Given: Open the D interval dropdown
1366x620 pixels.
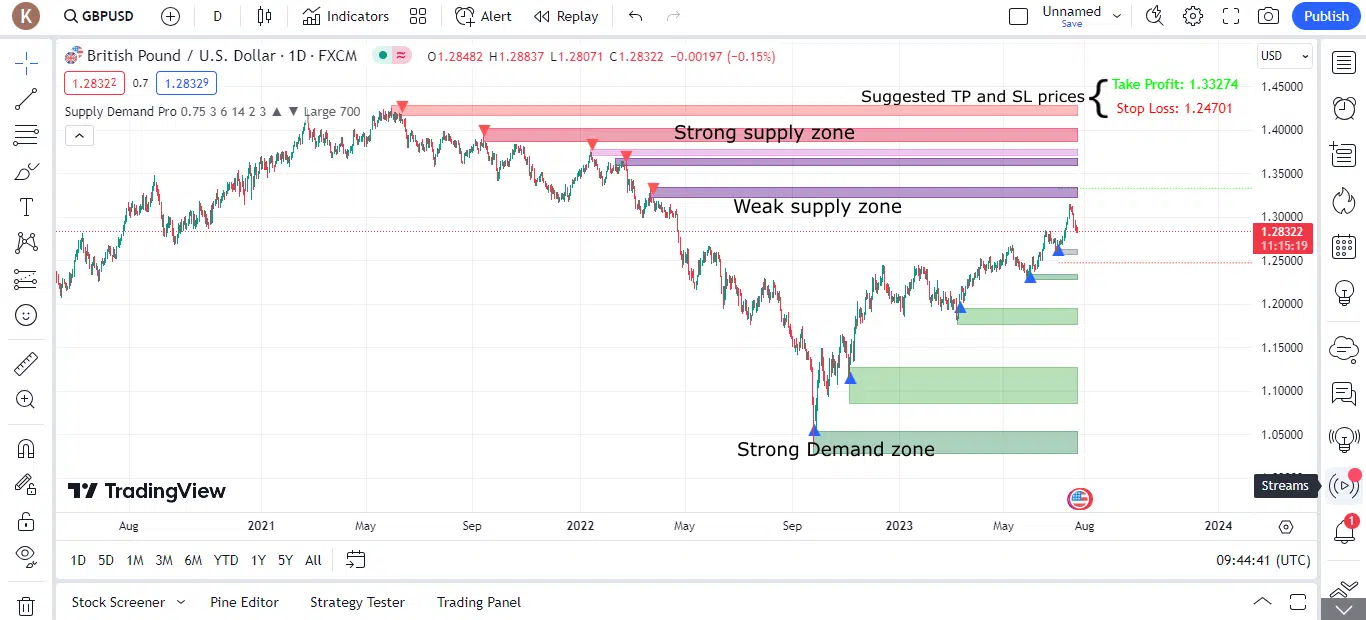Looking at the screenshot, I should point(216,16).
